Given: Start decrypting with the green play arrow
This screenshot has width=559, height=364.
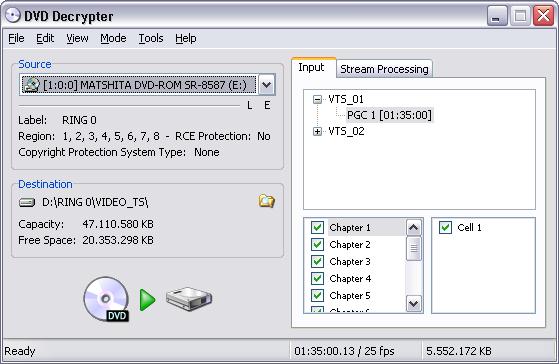Looking at the screenshot, I should 147,300.
